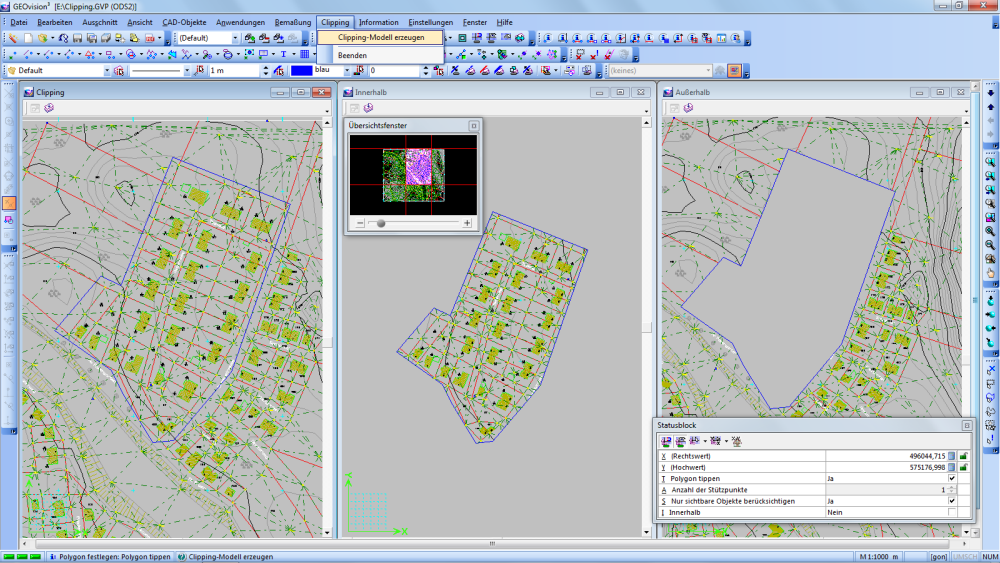This screenshot has width=1000, height=563.
Task: Click the overview map thumbnail in Übersichtsfenster
Action: click(413, 175)
